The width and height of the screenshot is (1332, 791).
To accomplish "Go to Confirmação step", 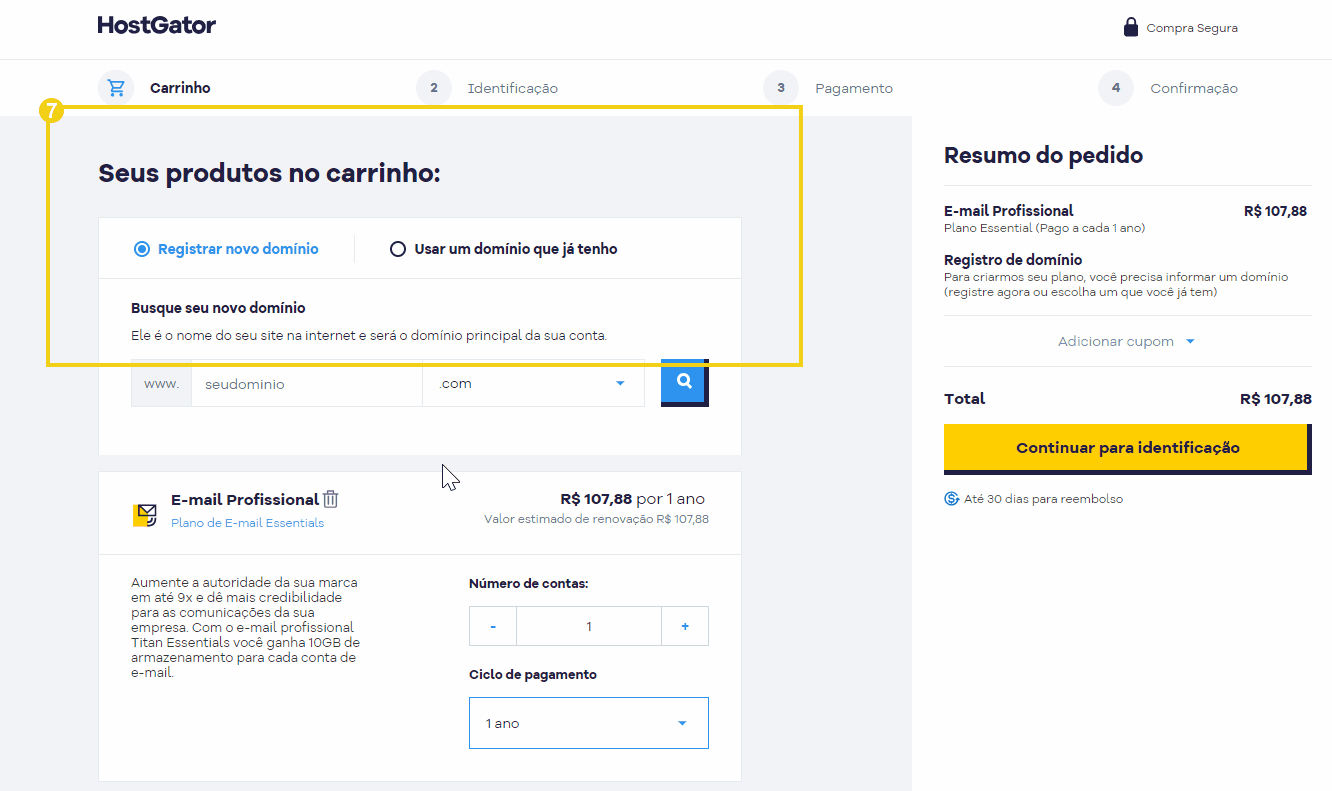I will [1193, 89].
